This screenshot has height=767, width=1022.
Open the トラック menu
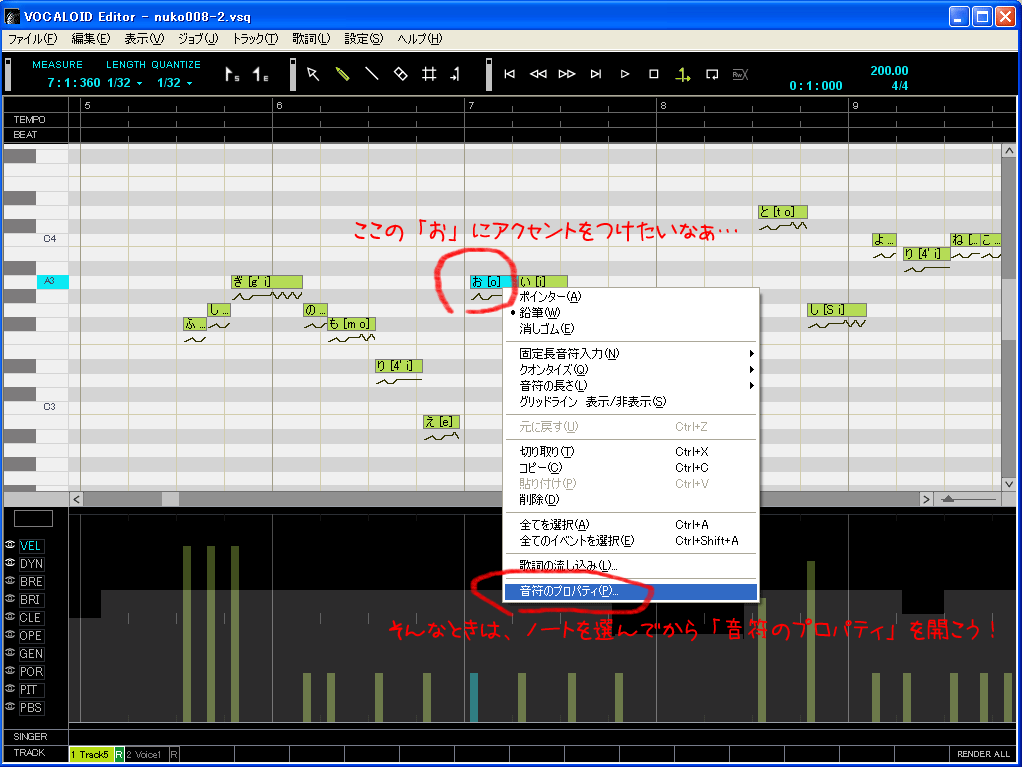click(x=255, y=39)
